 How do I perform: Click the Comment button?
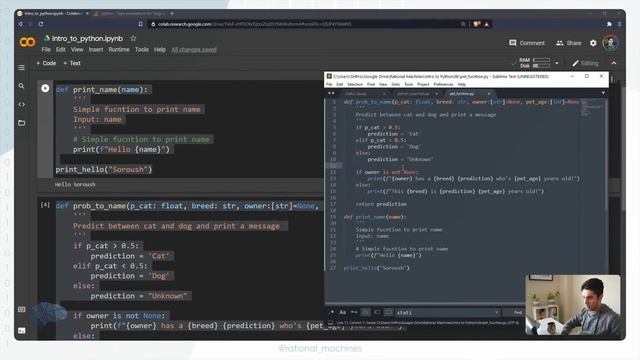coord(527,43)
